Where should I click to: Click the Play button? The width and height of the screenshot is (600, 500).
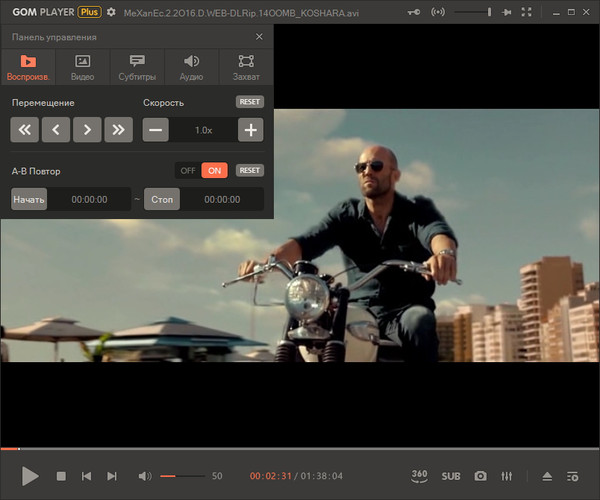point(30,476)
